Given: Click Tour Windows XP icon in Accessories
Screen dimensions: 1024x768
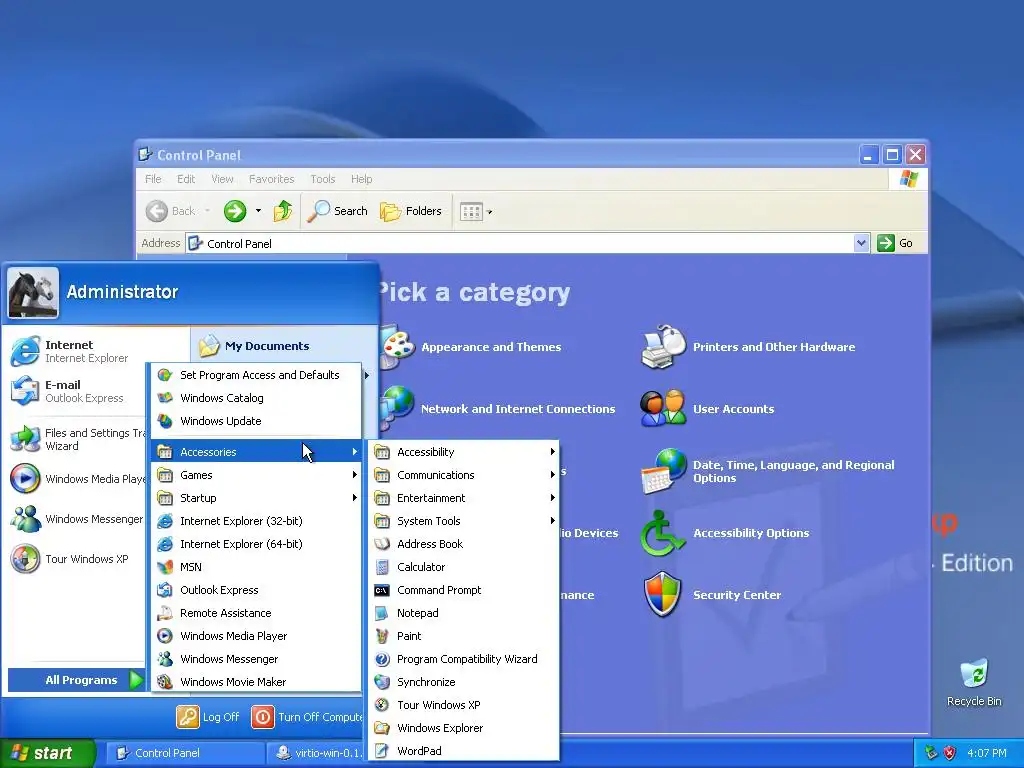Looking at the screenshot, I should (382, 705).
